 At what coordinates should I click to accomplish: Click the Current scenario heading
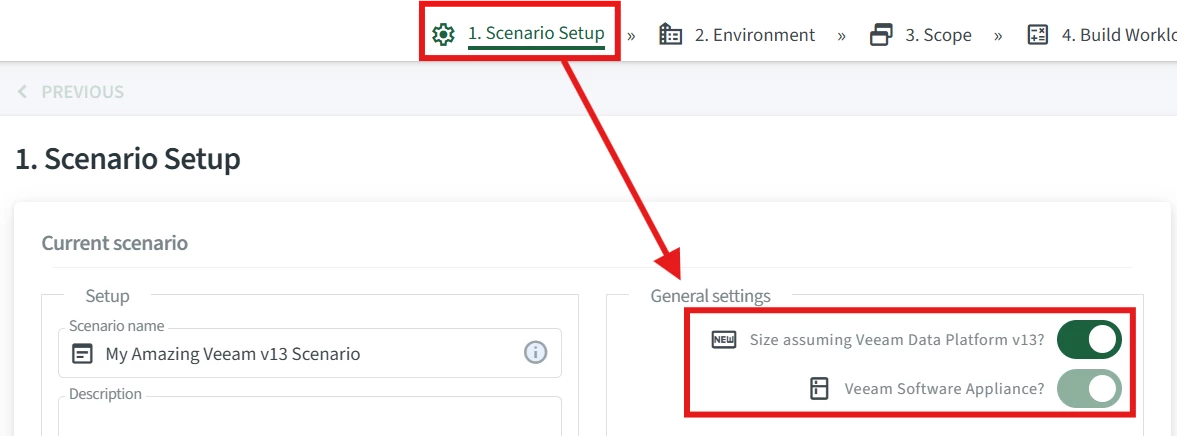115,243
